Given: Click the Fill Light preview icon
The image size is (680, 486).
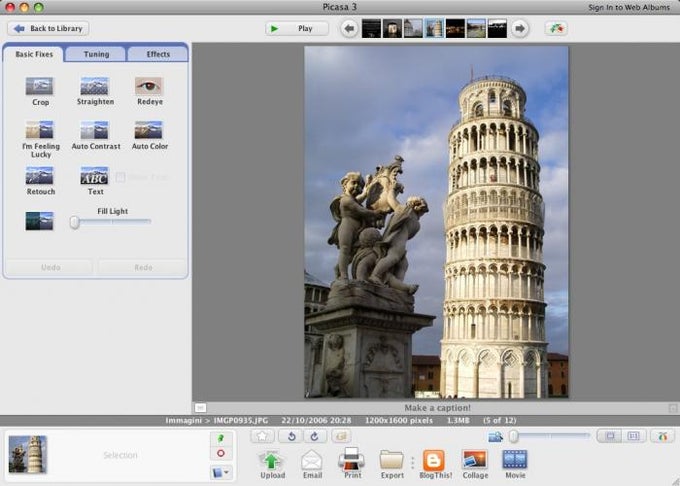Looking at the screenshot, I should [39, 221].
